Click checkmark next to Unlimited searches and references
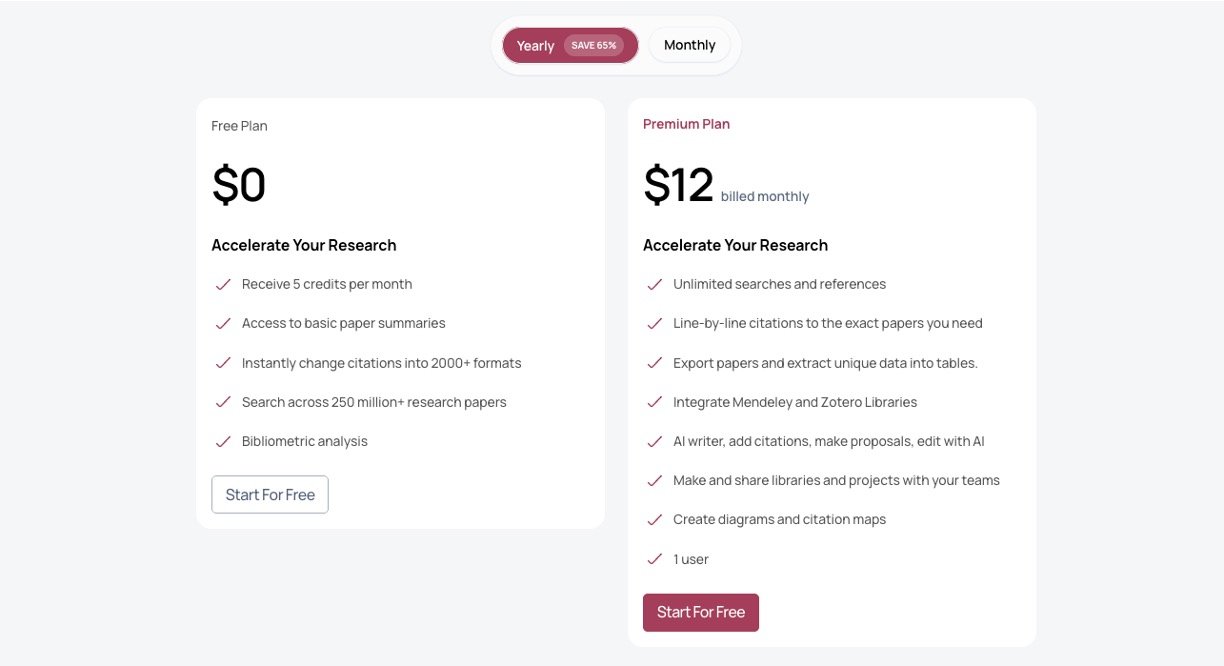Screen dimensions: 1224x666 pyautogui.click(x=655, y=284)
